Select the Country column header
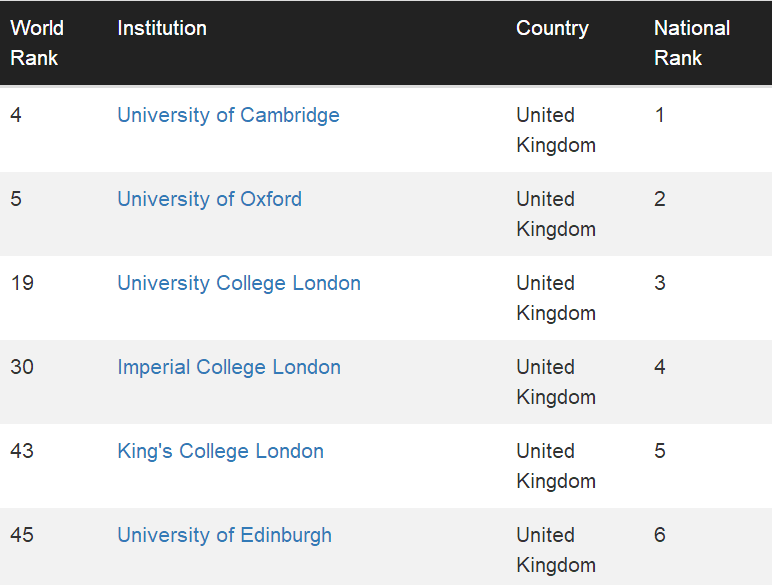Viewport: 772px width, 585px height. click(552, 28)
